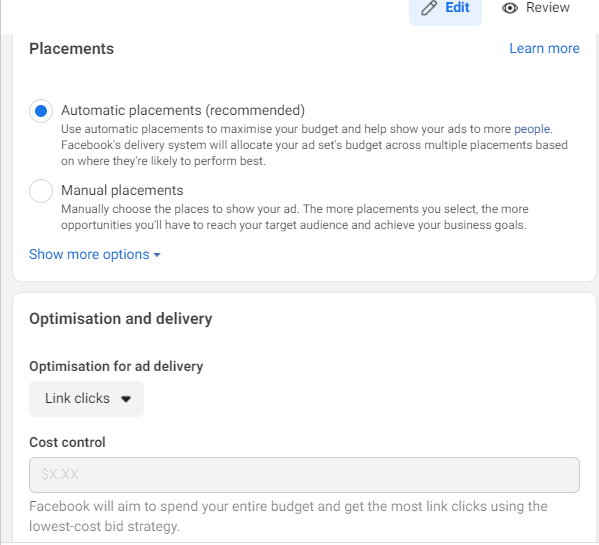Screen dimensions: 599x545
Task: Focus the Cost control input field
Action: click(x=304, y=475)
